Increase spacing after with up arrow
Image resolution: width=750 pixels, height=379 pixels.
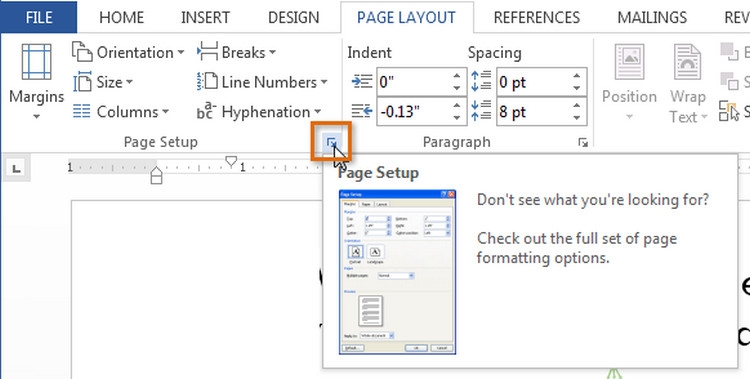tap(577, 105)
